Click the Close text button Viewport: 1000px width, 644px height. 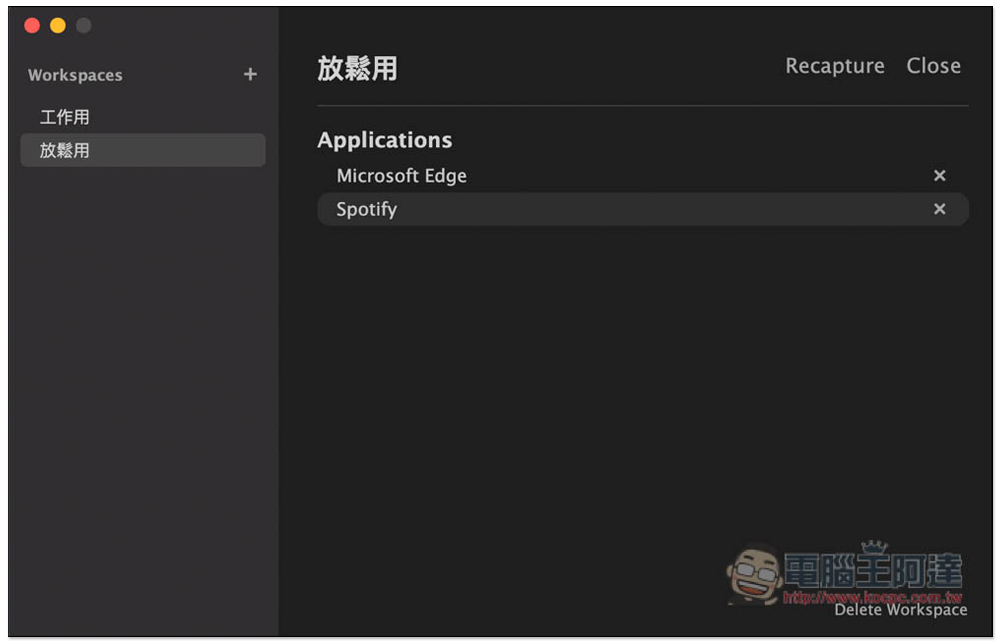(933, 66)
